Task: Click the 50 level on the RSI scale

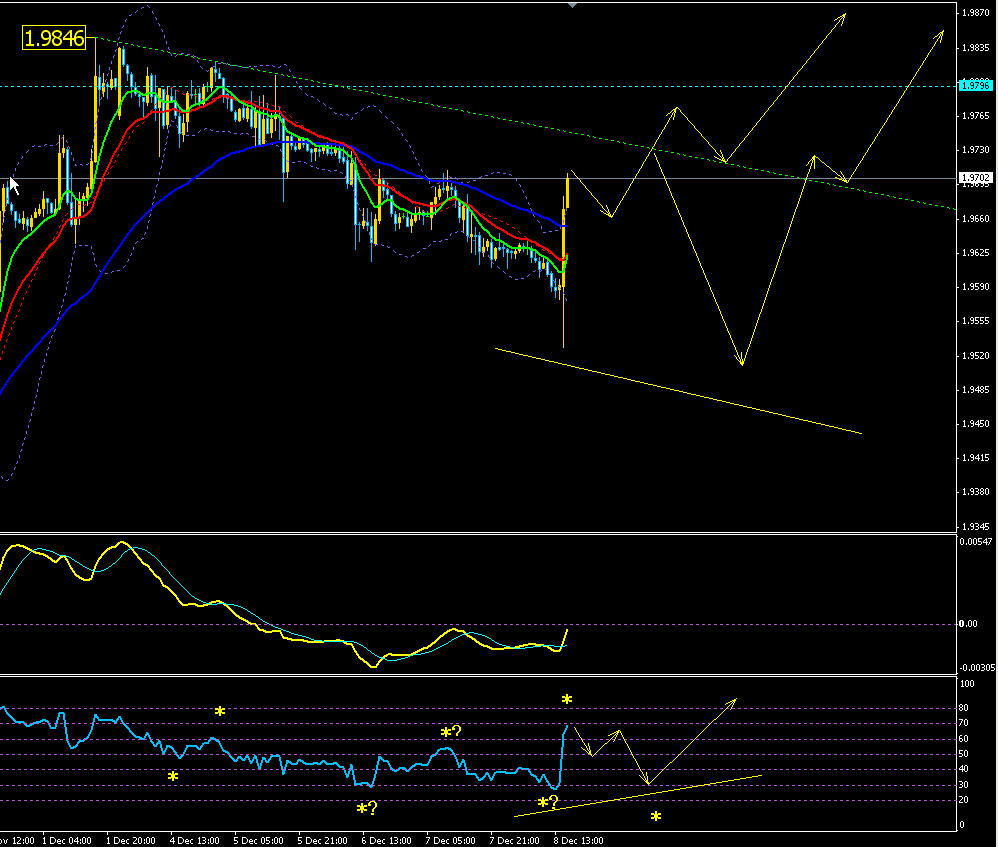Action: 964,754
